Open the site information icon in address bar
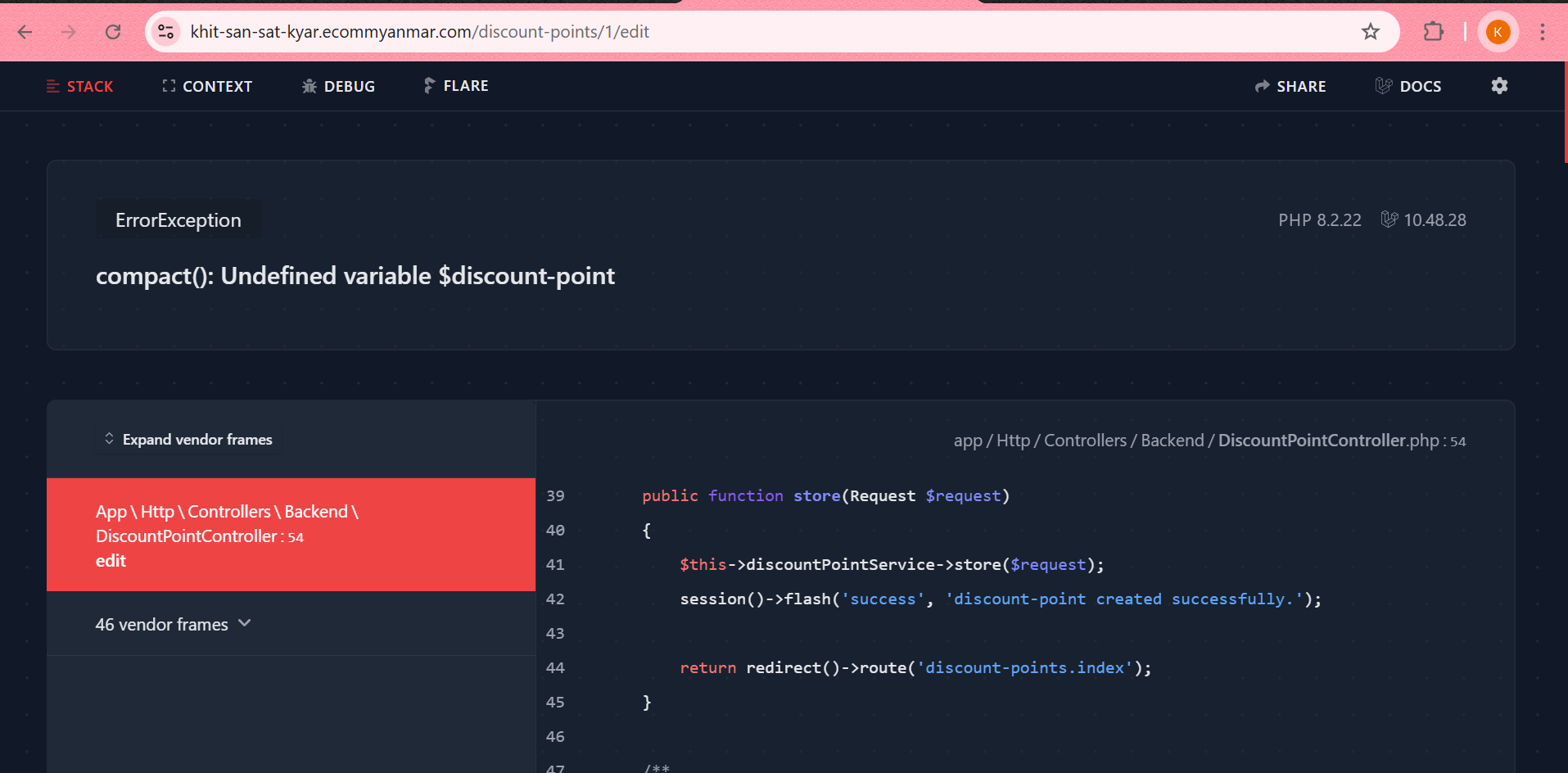1568x773 pixels. point(165,32)
